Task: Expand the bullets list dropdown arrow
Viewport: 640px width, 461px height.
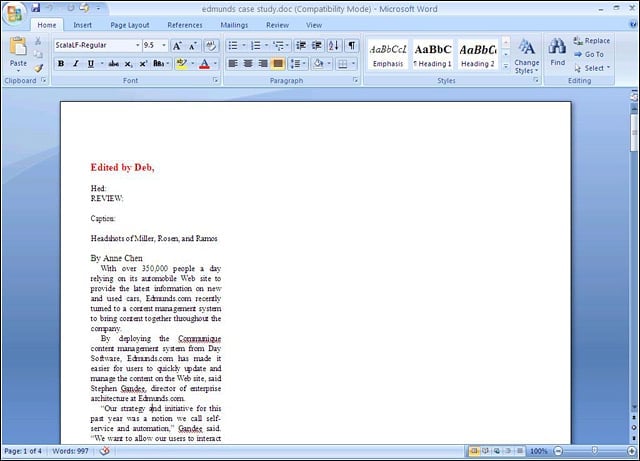Action: pos(244,45)
